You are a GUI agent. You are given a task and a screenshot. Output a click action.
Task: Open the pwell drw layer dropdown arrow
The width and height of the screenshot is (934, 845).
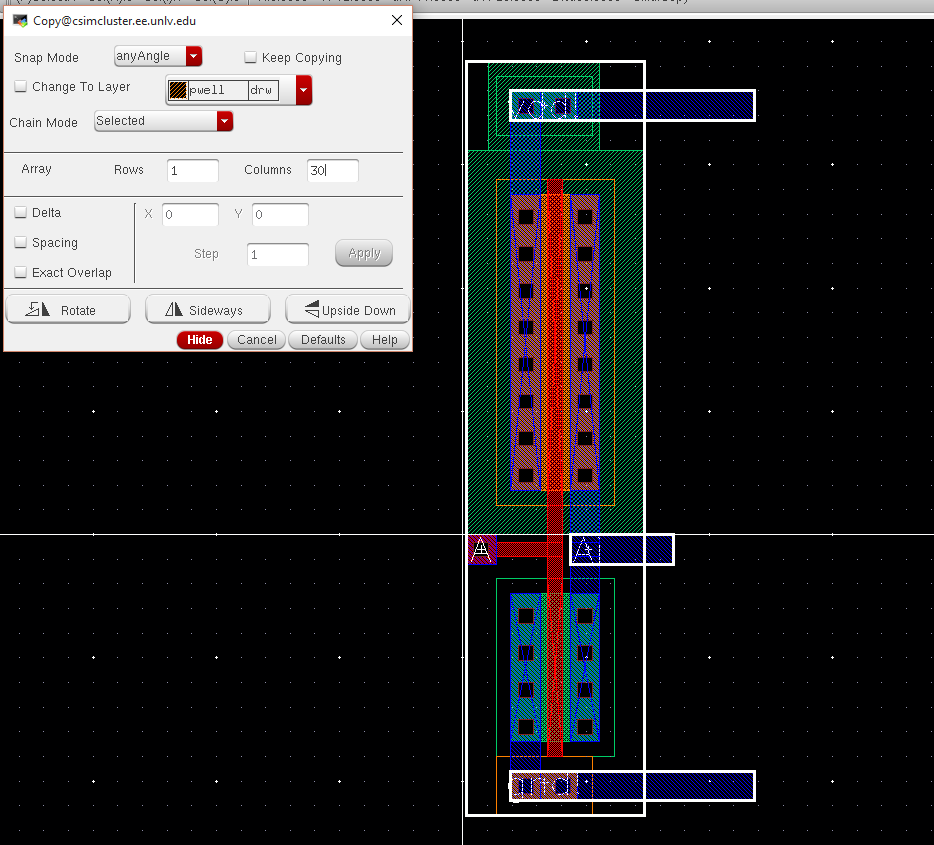tap(304, 90)
